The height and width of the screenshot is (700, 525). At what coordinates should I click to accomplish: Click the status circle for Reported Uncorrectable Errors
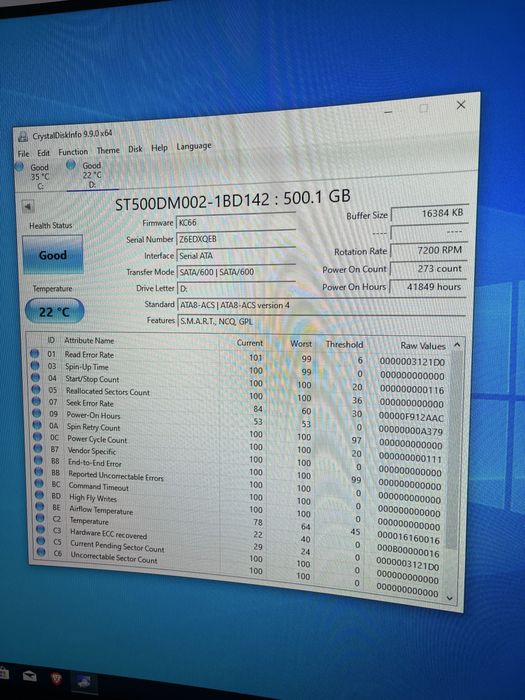39,471
